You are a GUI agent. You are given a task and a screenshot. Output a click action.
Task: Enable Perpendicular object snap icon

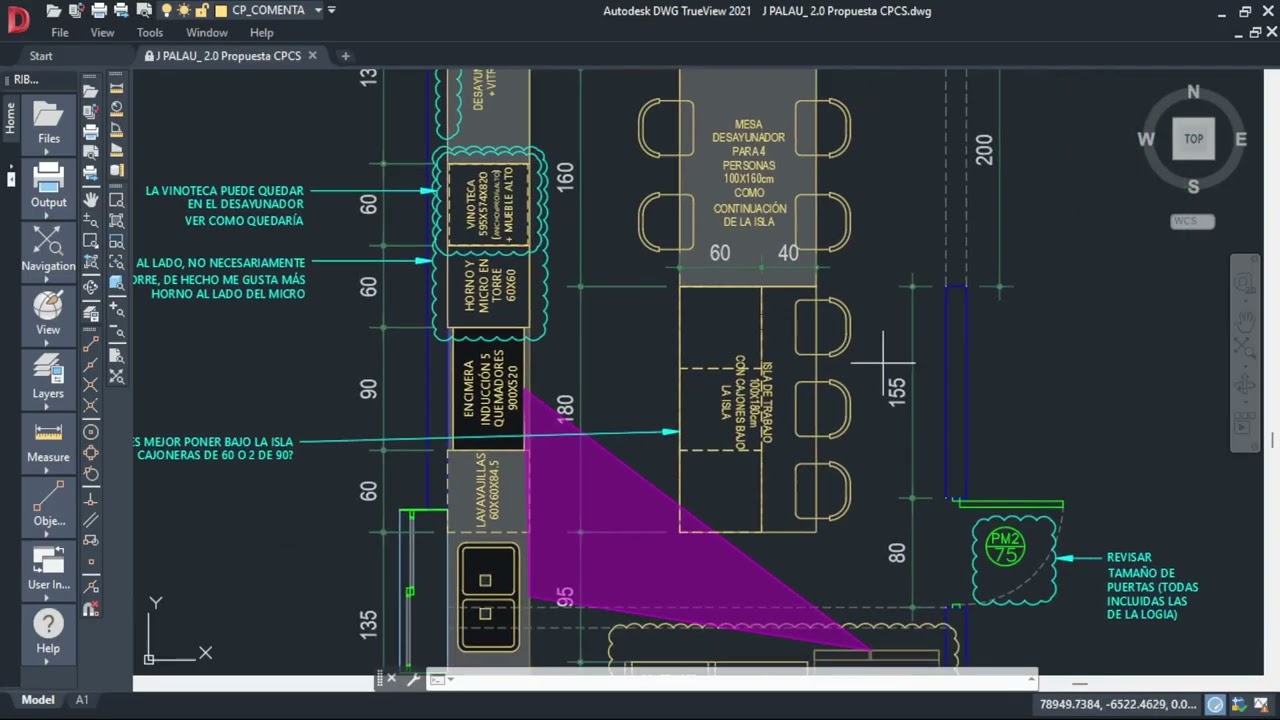[x=91, y=502]
